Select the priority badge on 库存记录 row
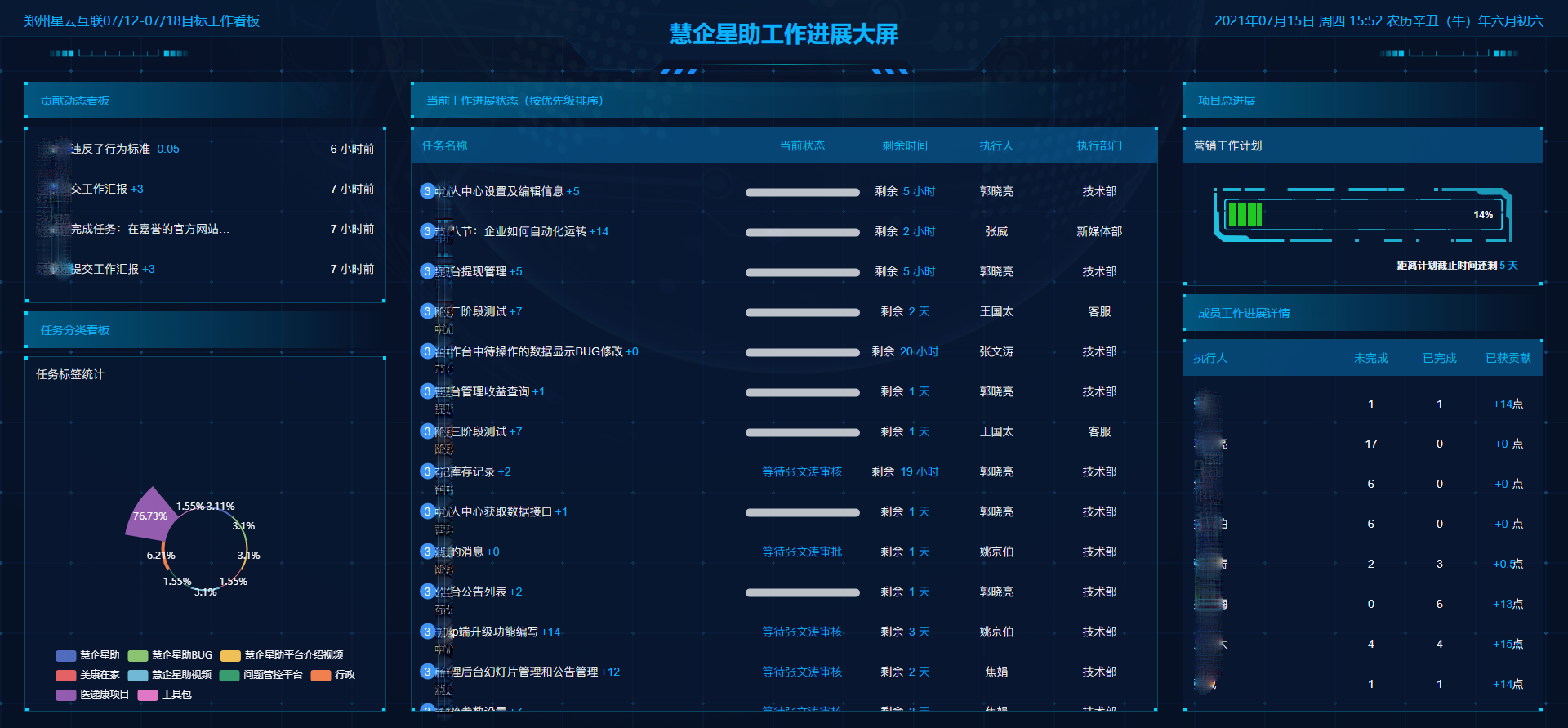1568x728 pixels. click(427, 471)
